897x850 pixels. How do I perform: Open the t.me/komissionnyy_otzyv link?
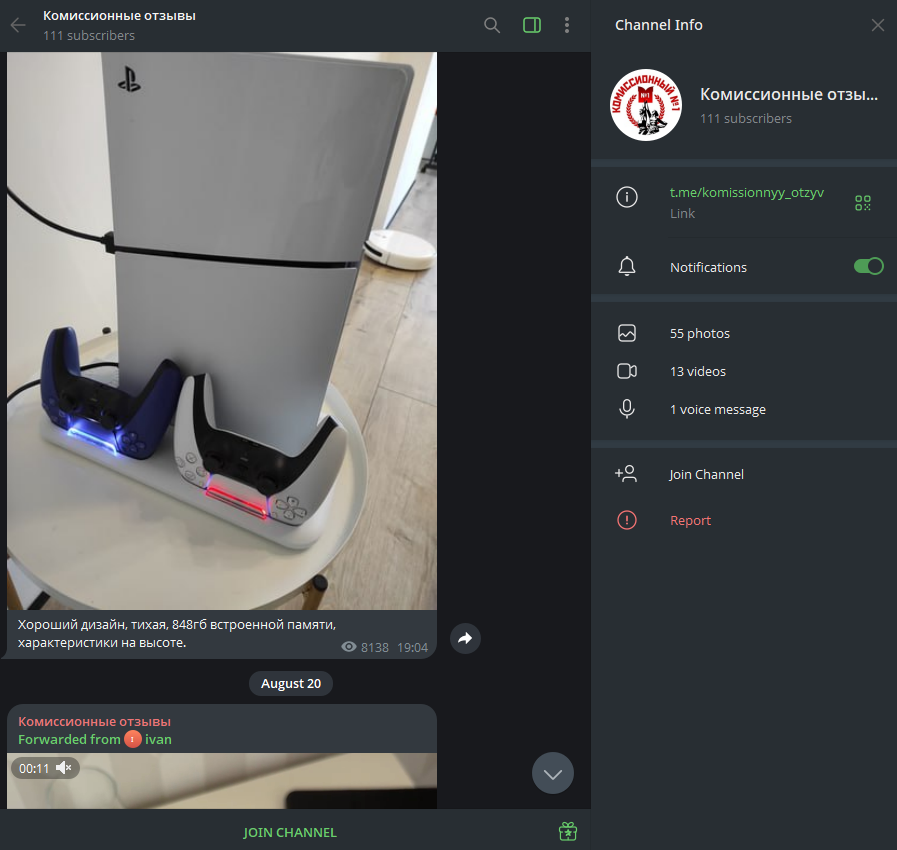746,193
